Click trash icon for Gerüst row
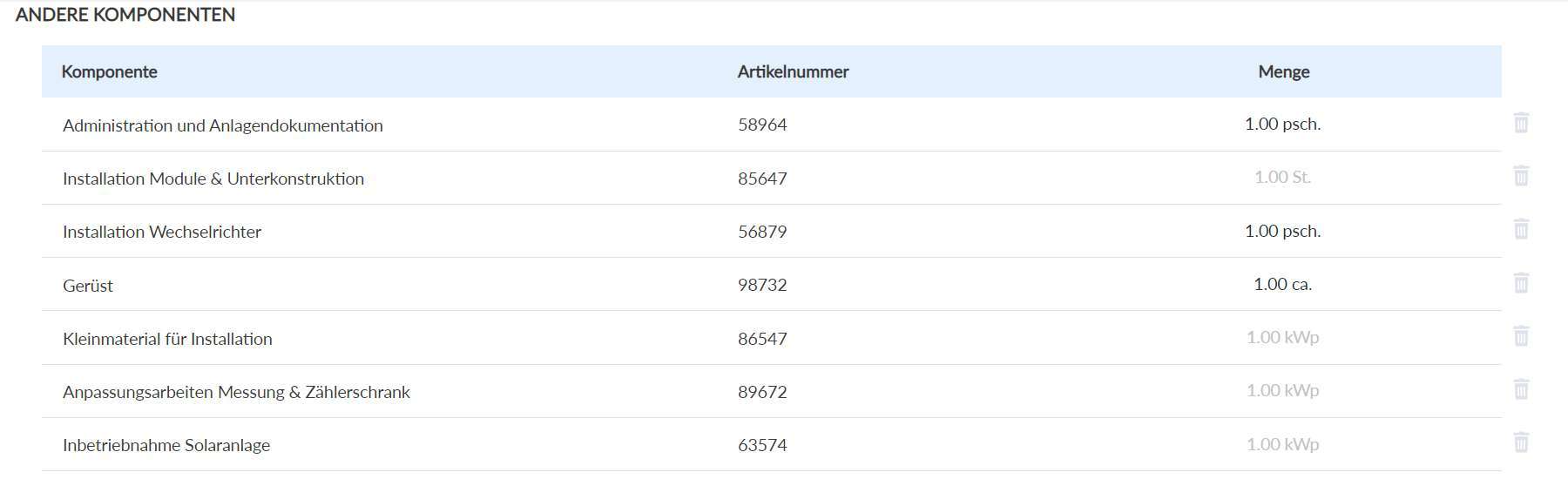This screenshot has width=1568, height=479. (1521, 283)
